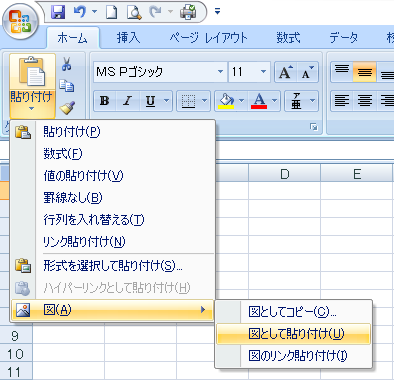Undo the last action

[x=80, y=12]
